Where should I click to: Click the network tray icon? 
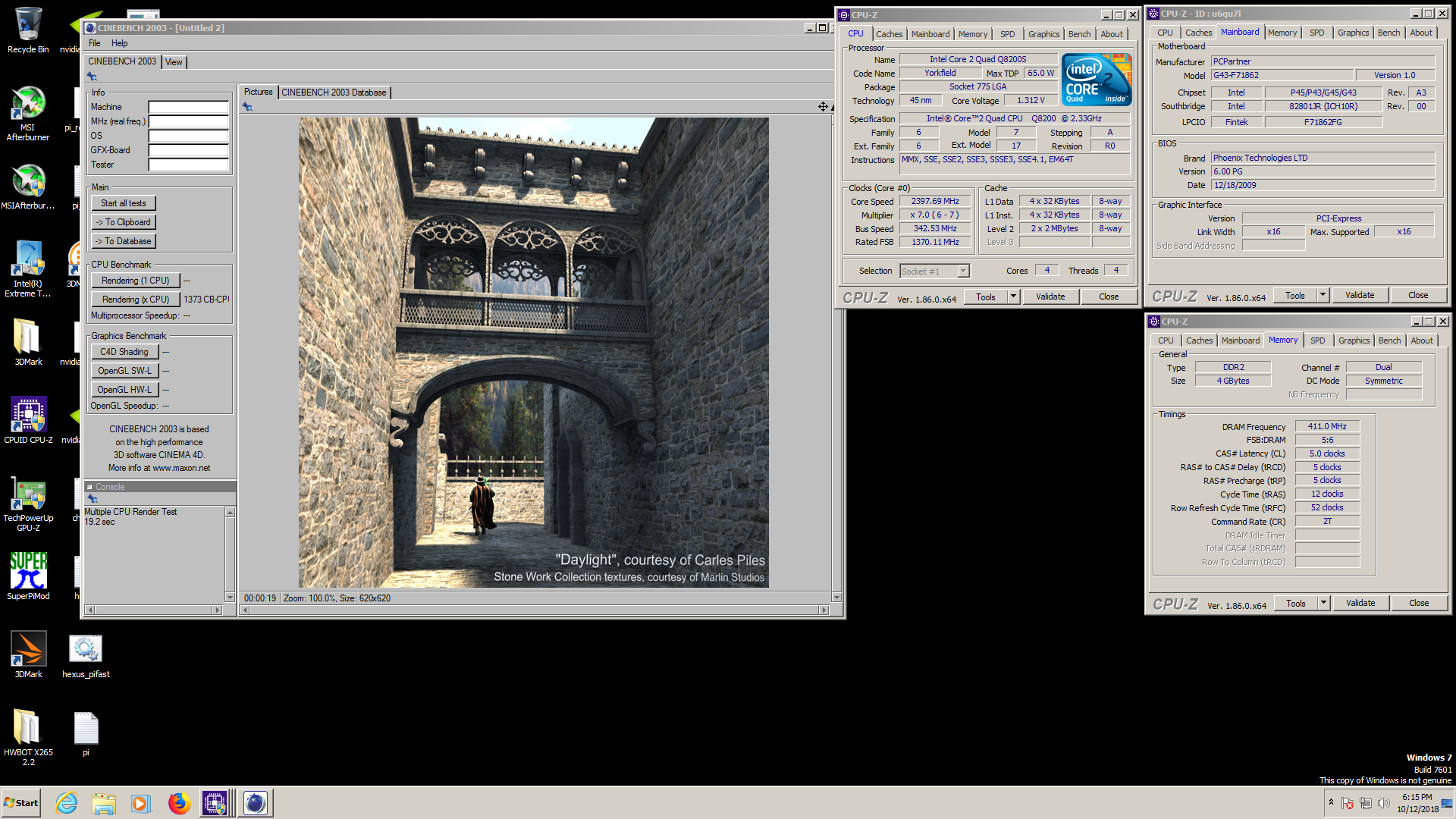pyautogui.click(x=1365, y=803)
